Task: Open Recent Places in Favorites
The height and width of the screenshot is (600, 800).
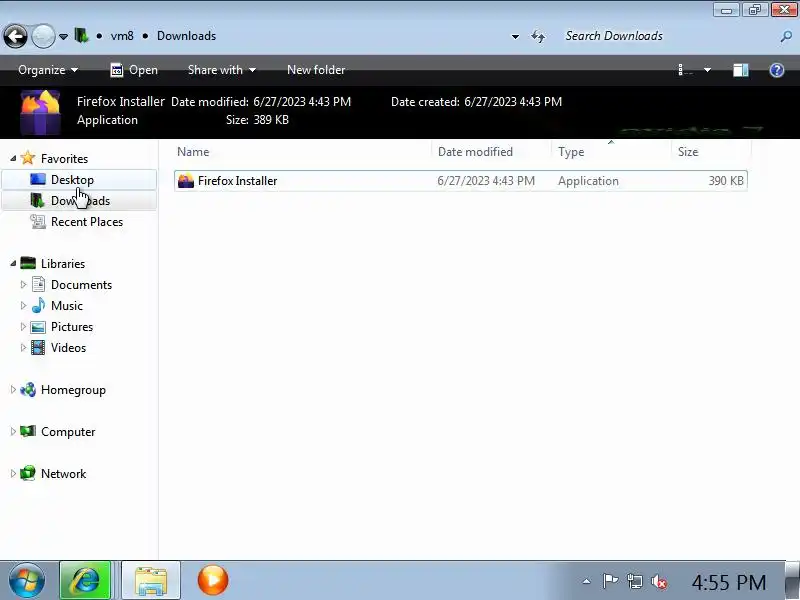Action: (x=87, y=221)
